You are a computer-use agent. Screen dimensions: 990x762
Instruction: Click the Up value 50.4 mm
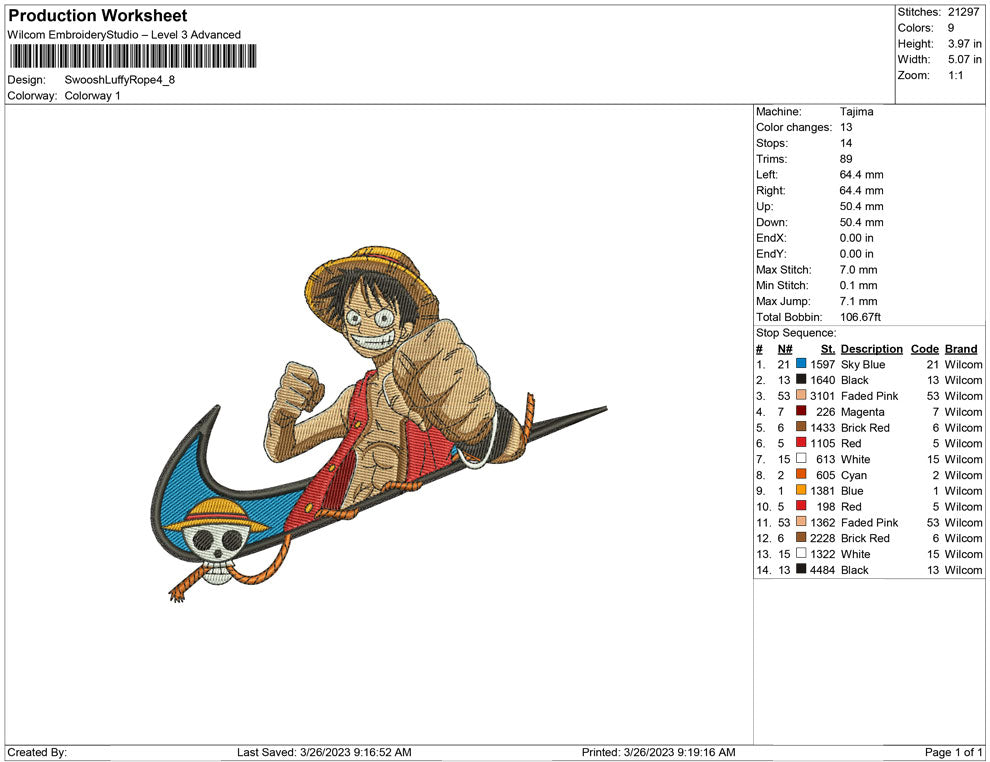point(861,206)
